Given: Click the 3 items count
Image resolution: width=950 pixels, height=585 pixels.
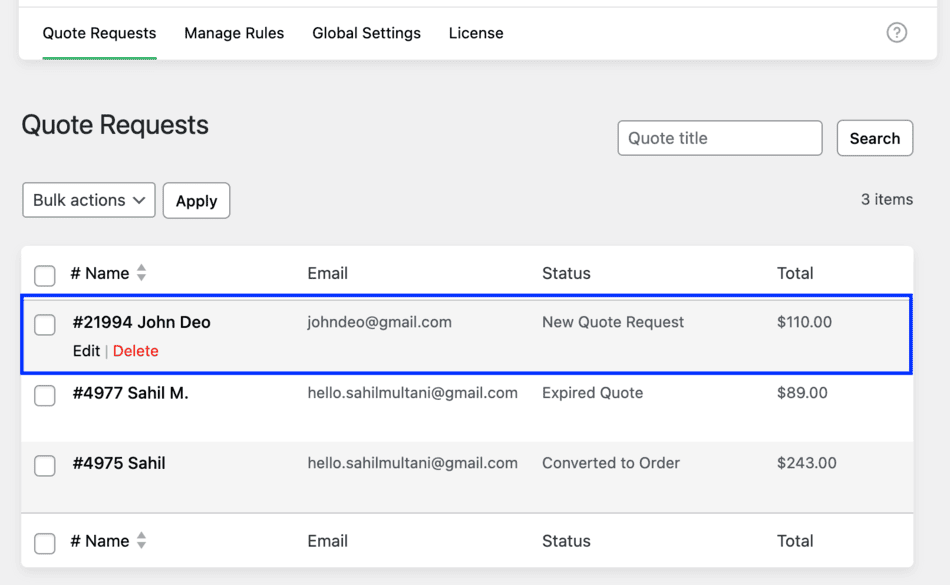Looking at the screenshot, I should (x=887, y=199).
